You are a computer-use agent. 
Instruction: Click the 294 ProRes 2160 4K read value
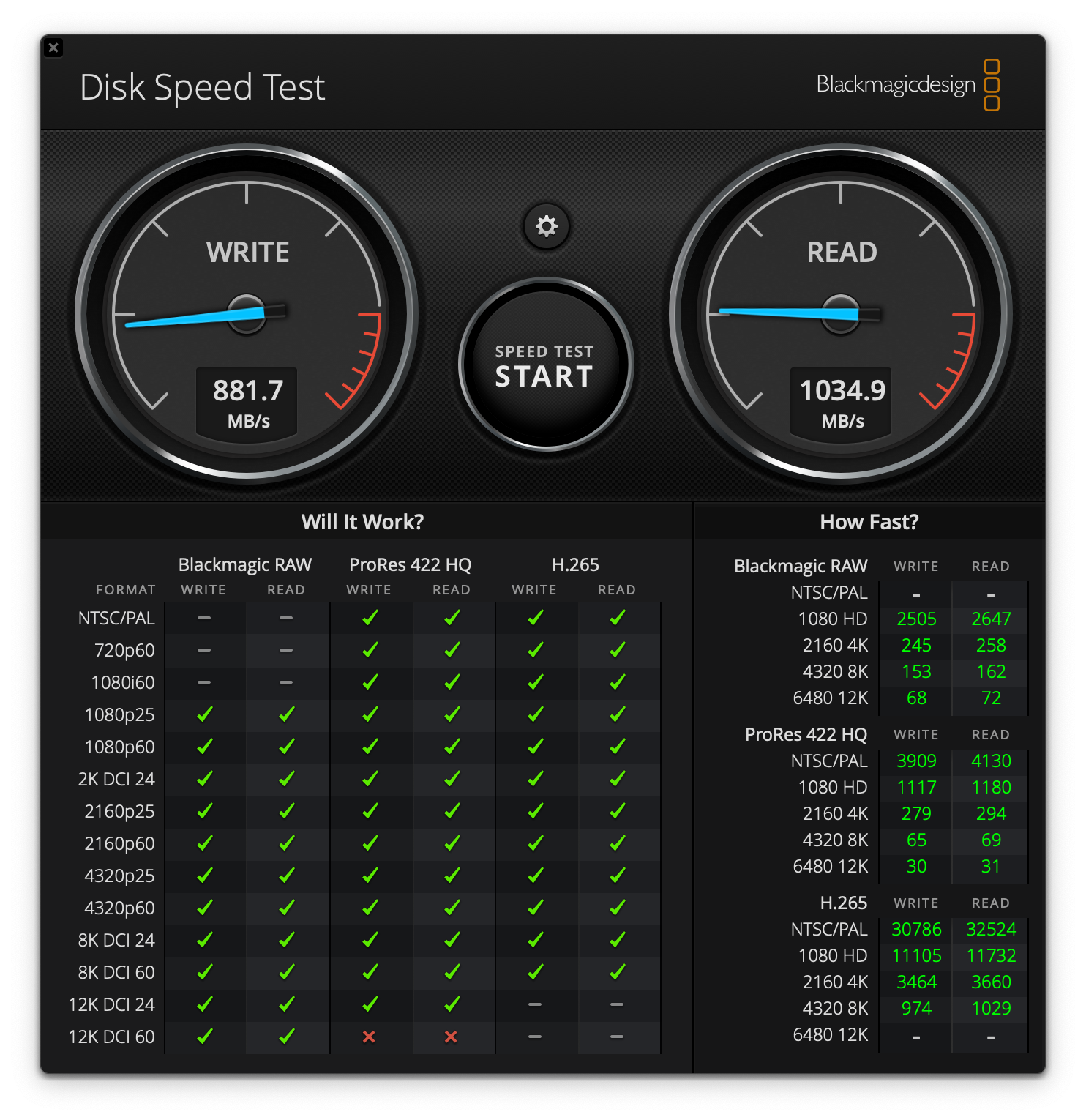[x=991, y=814]
